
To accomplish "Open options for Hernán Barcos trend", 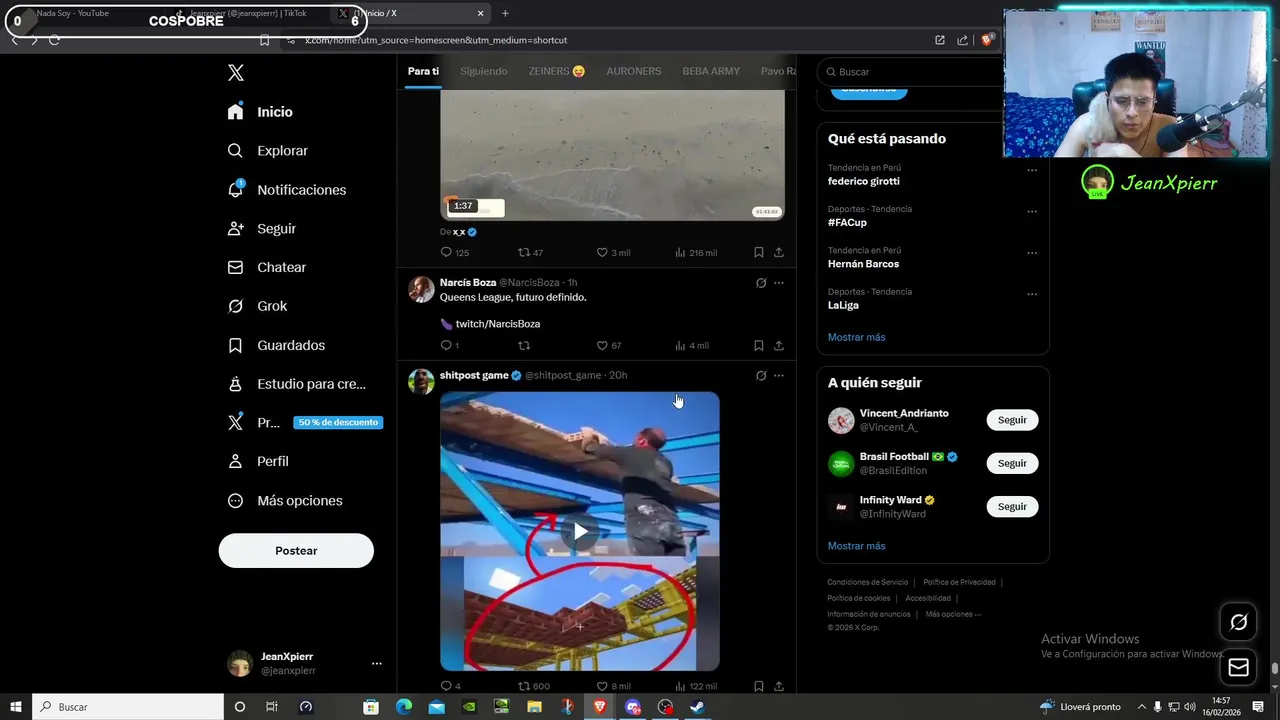I will click(1032, 253).
